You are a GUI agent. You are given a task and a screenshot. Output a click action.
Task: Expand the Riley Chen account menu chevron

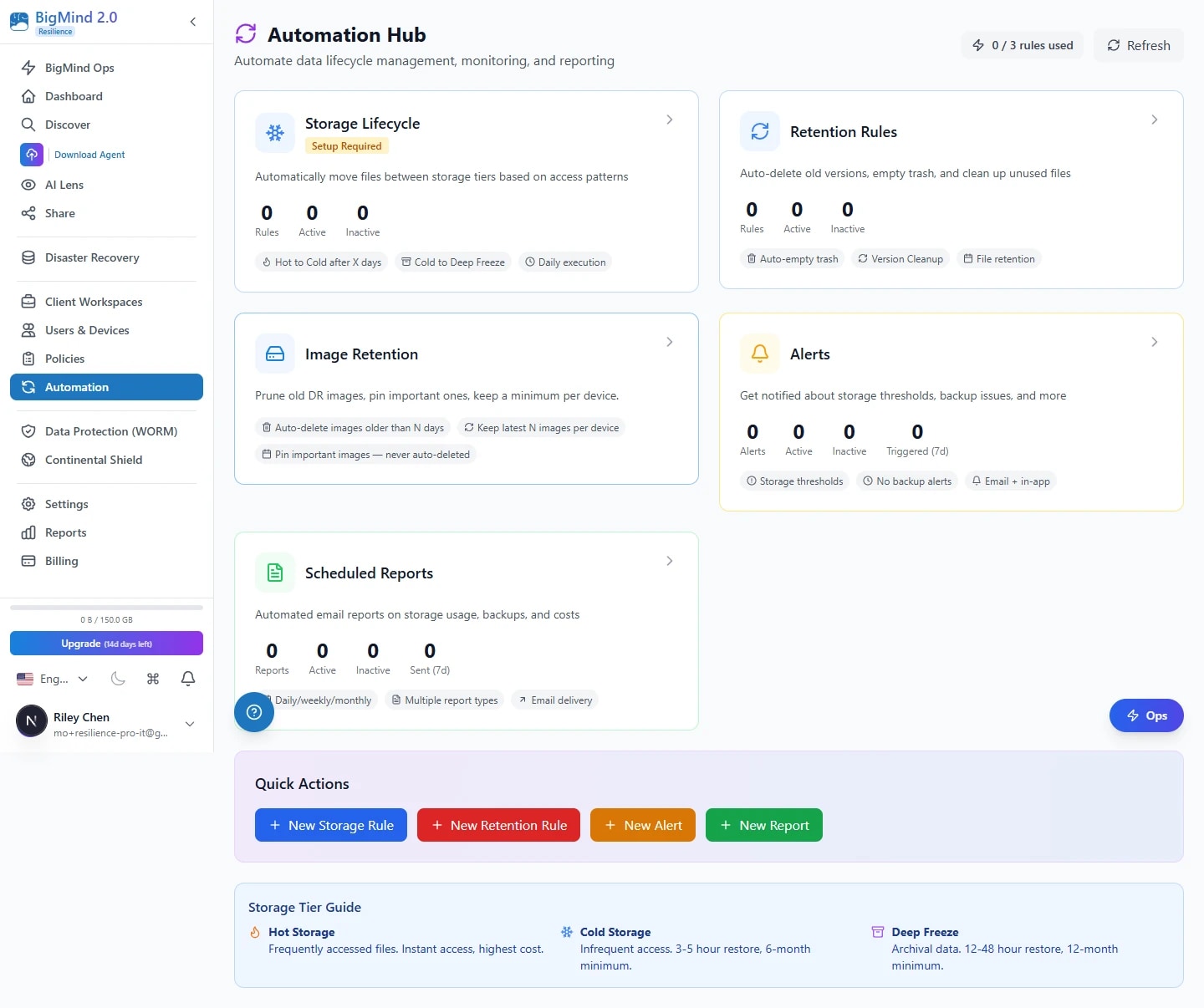pyautogui.click(x=190, y=724)
